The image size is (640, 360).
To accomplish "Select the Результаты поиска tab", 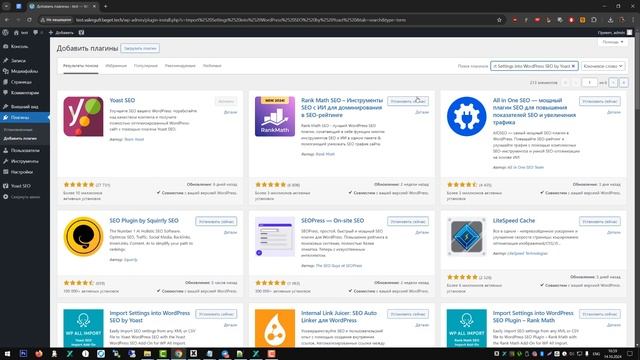I will tap(80, 66).
